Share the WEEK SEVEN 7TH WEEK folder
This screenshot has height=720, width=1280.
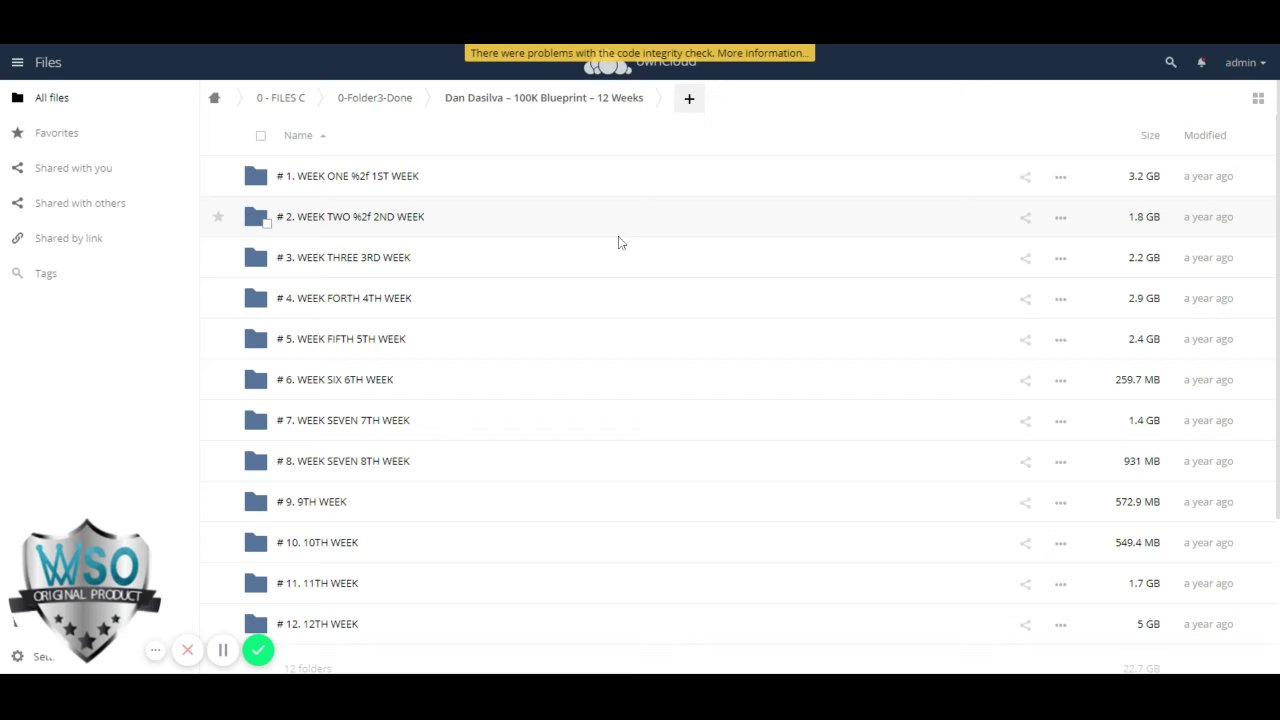click(1025, 421)
